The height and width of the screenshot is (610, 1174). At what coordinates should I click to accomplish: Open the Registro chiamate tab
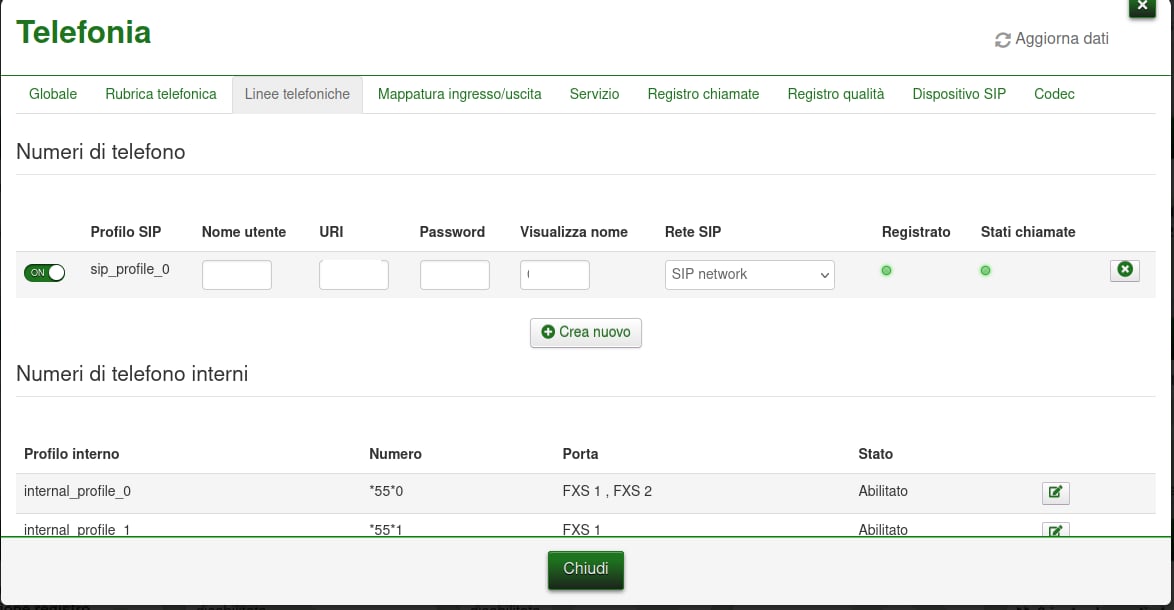[703, 94]
